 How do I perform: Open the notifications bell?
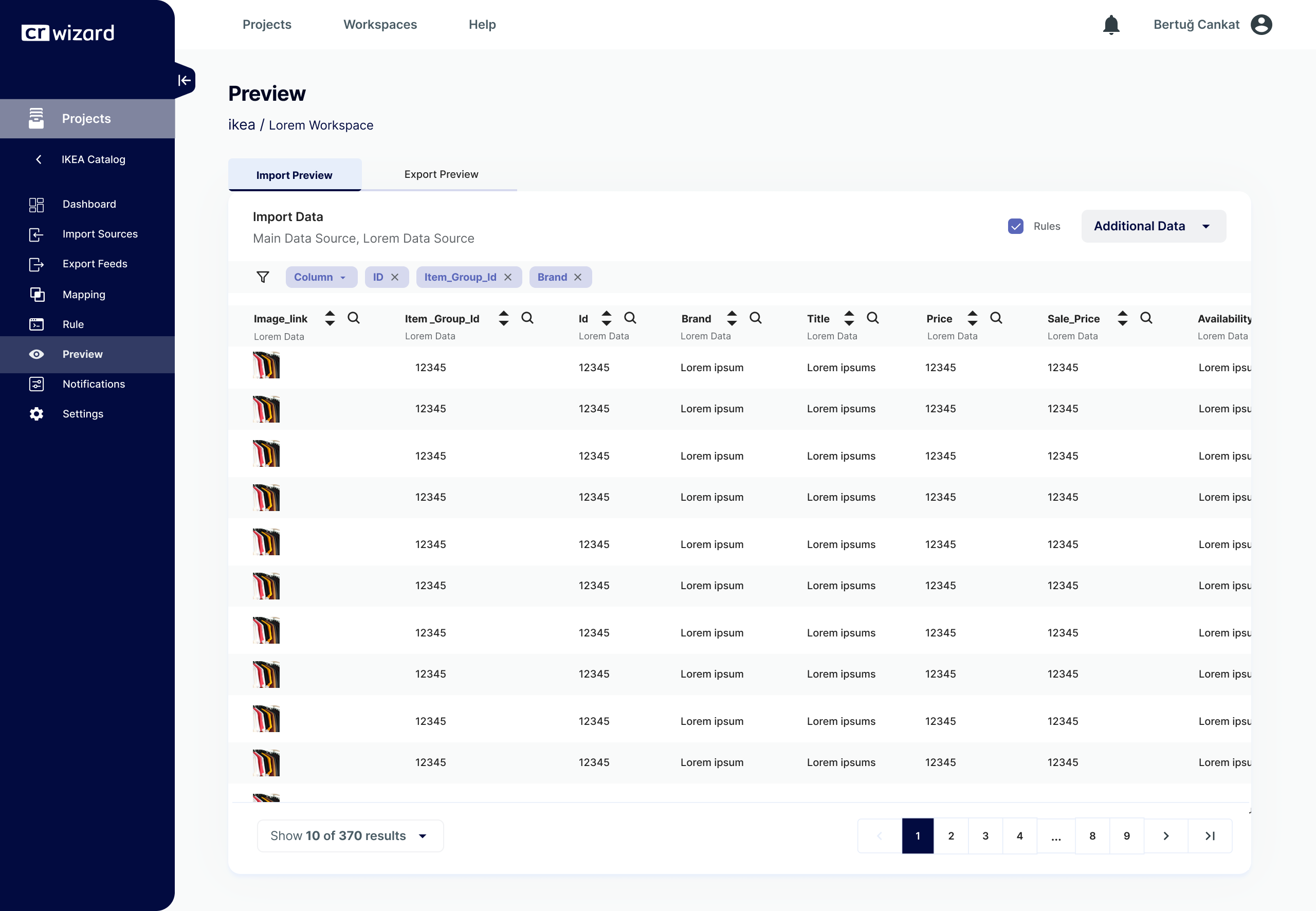click(x=1110, y=25)
